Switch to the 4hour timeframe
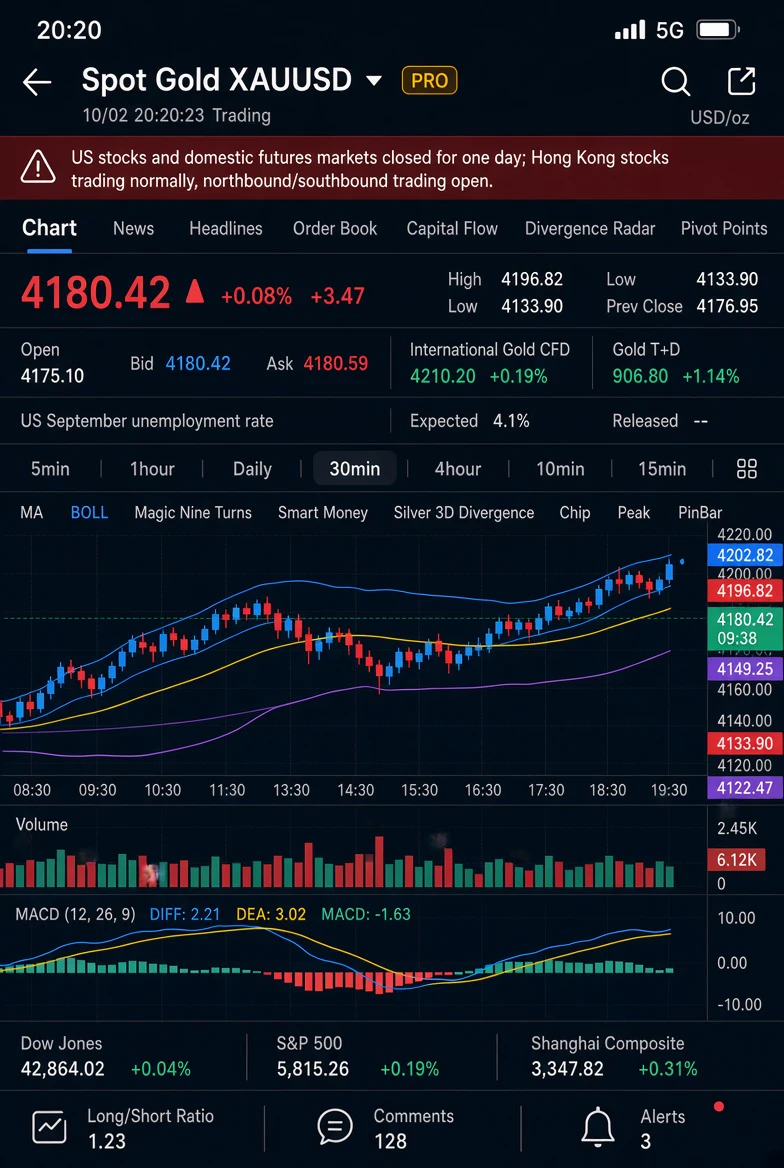The height and width of the screenshot is (1168, 784). tap(458, 469)
